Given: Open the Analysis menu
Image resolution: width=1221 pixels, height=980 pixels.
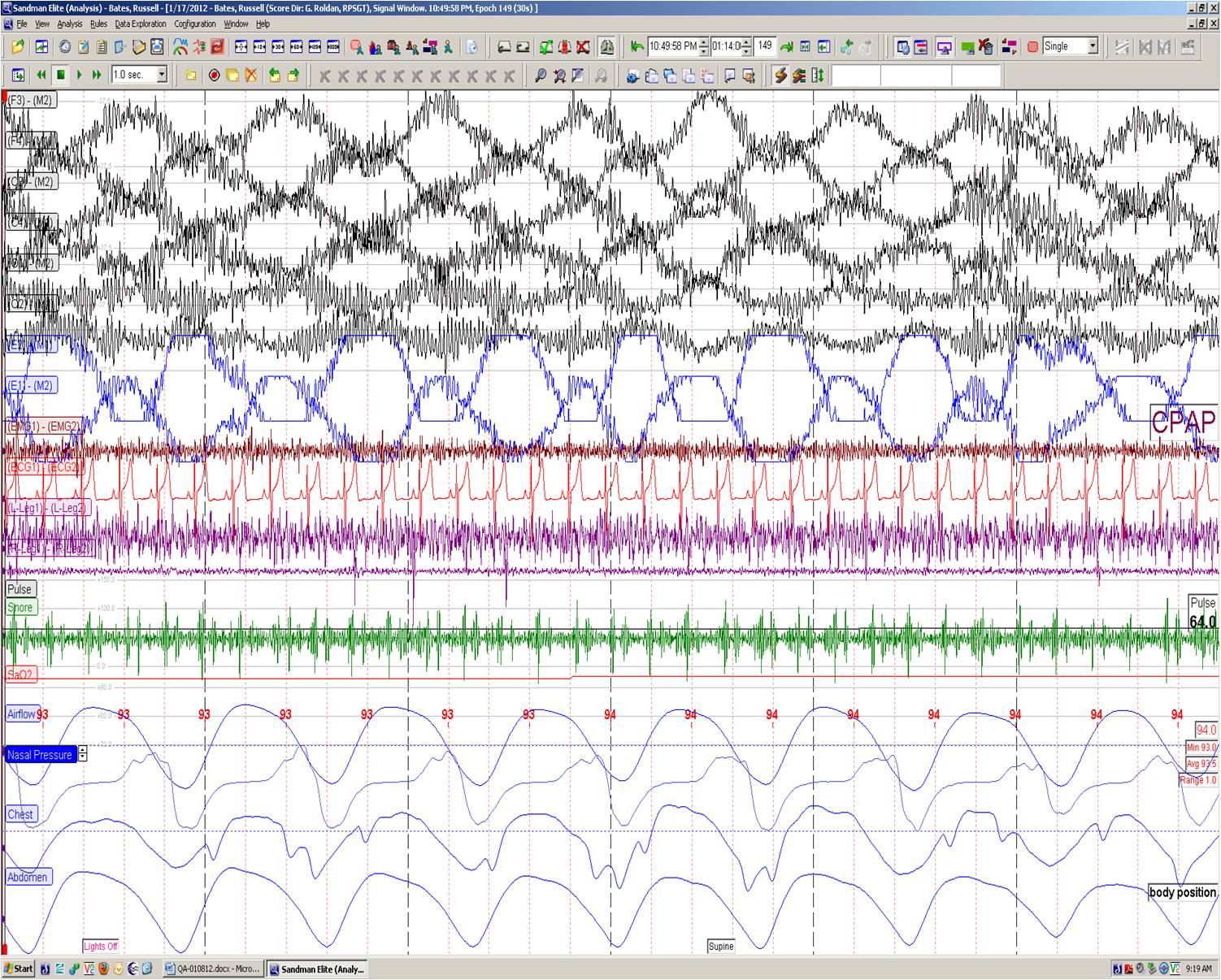Looking at the screenshot, I should tap(70, 24).
